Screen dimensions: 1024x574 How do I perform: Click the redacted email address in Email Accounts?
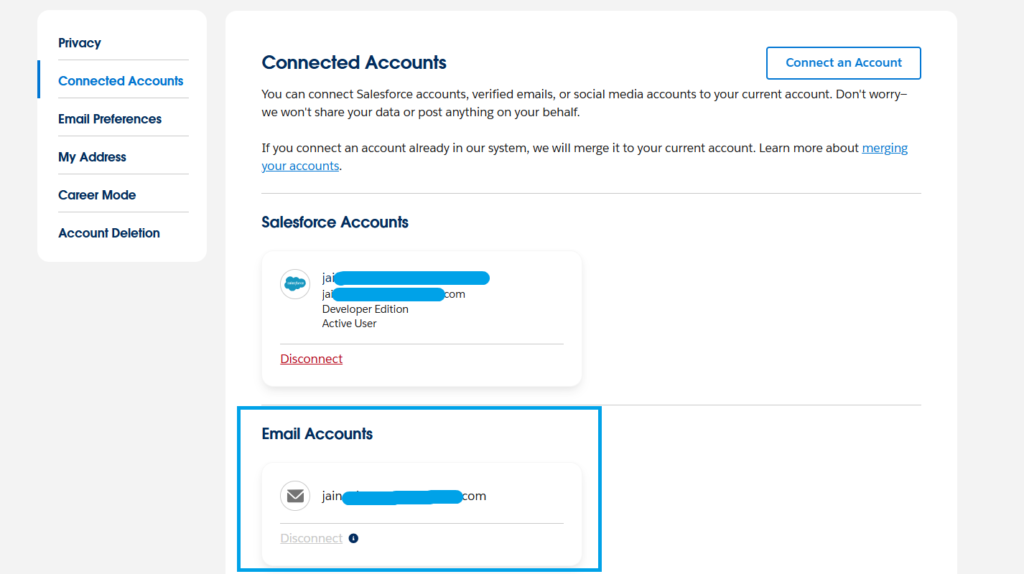tap(404, 496)
